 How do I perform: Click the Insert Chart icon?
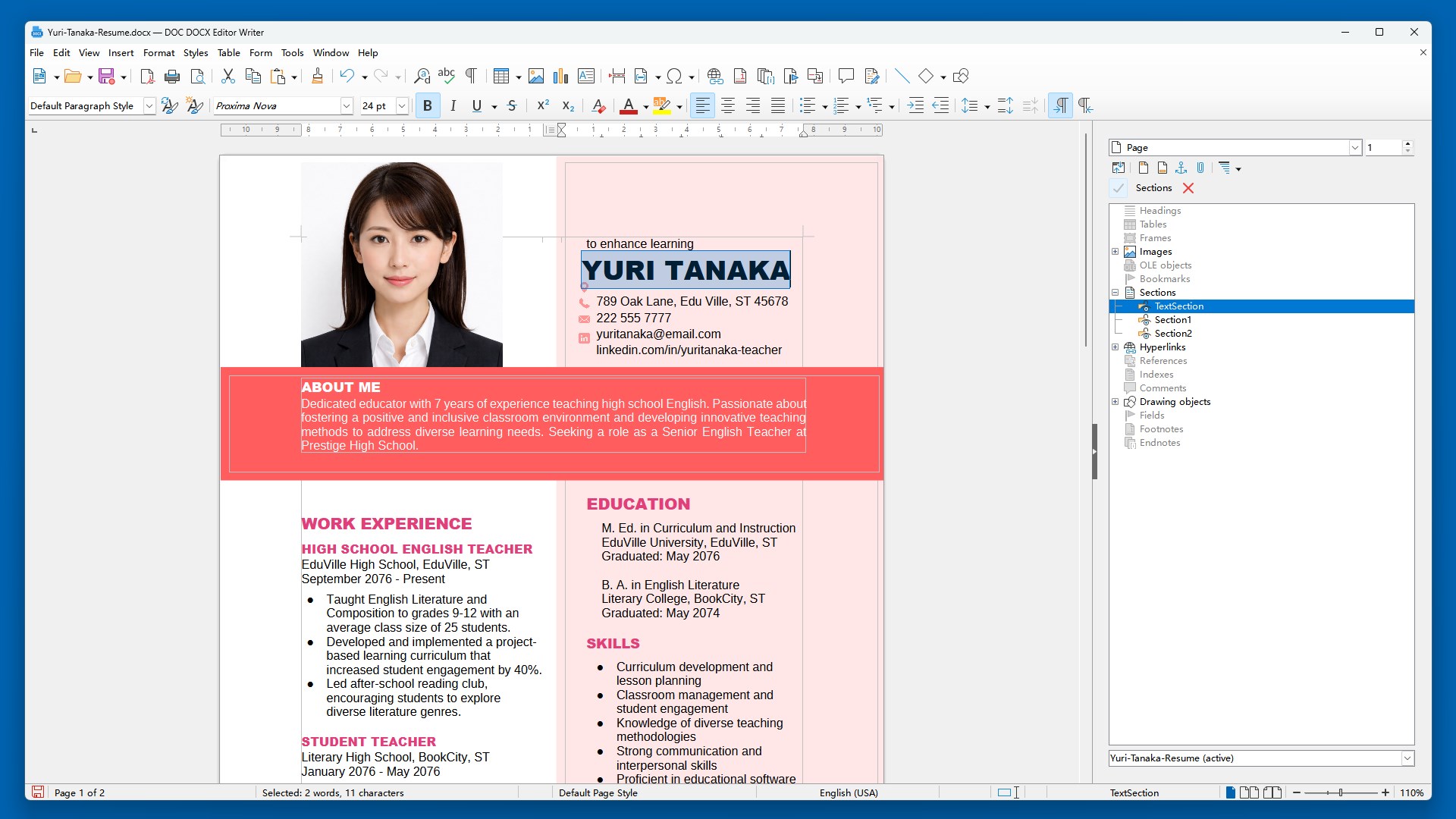[560, 76]
